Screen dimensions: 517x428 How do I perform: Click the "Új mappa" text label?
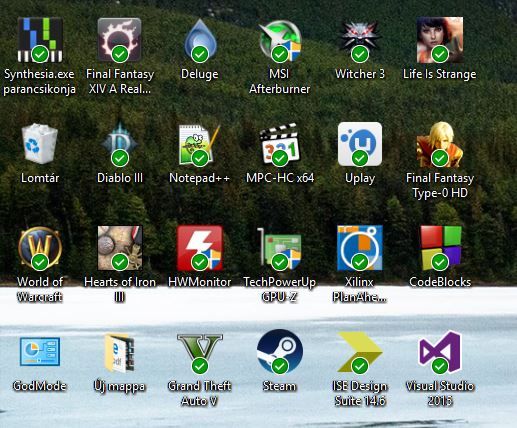[120, 387]
